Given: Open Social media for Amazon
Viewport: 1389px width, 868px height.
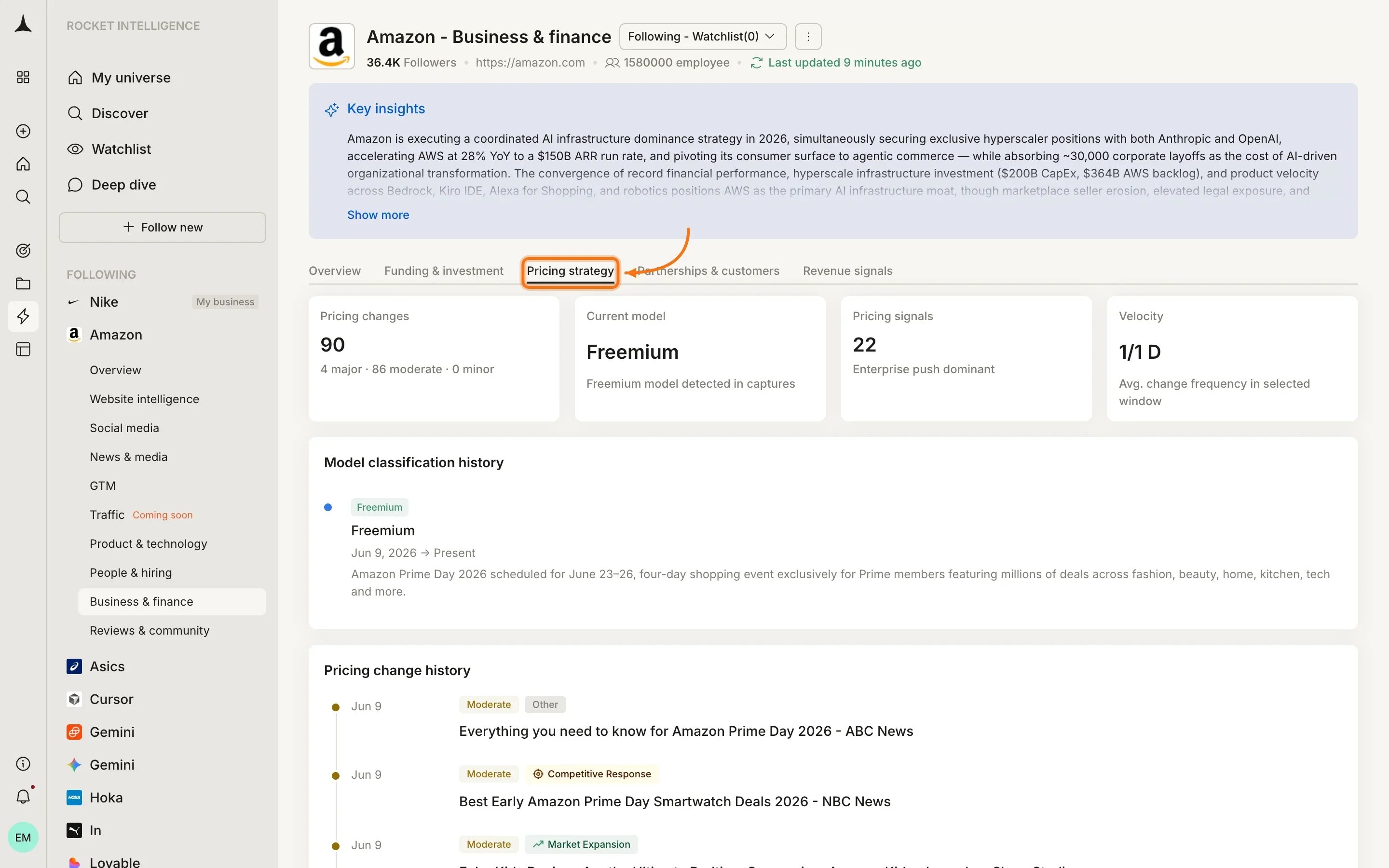Looking at the screenshot, I should [x=124, y=428].
